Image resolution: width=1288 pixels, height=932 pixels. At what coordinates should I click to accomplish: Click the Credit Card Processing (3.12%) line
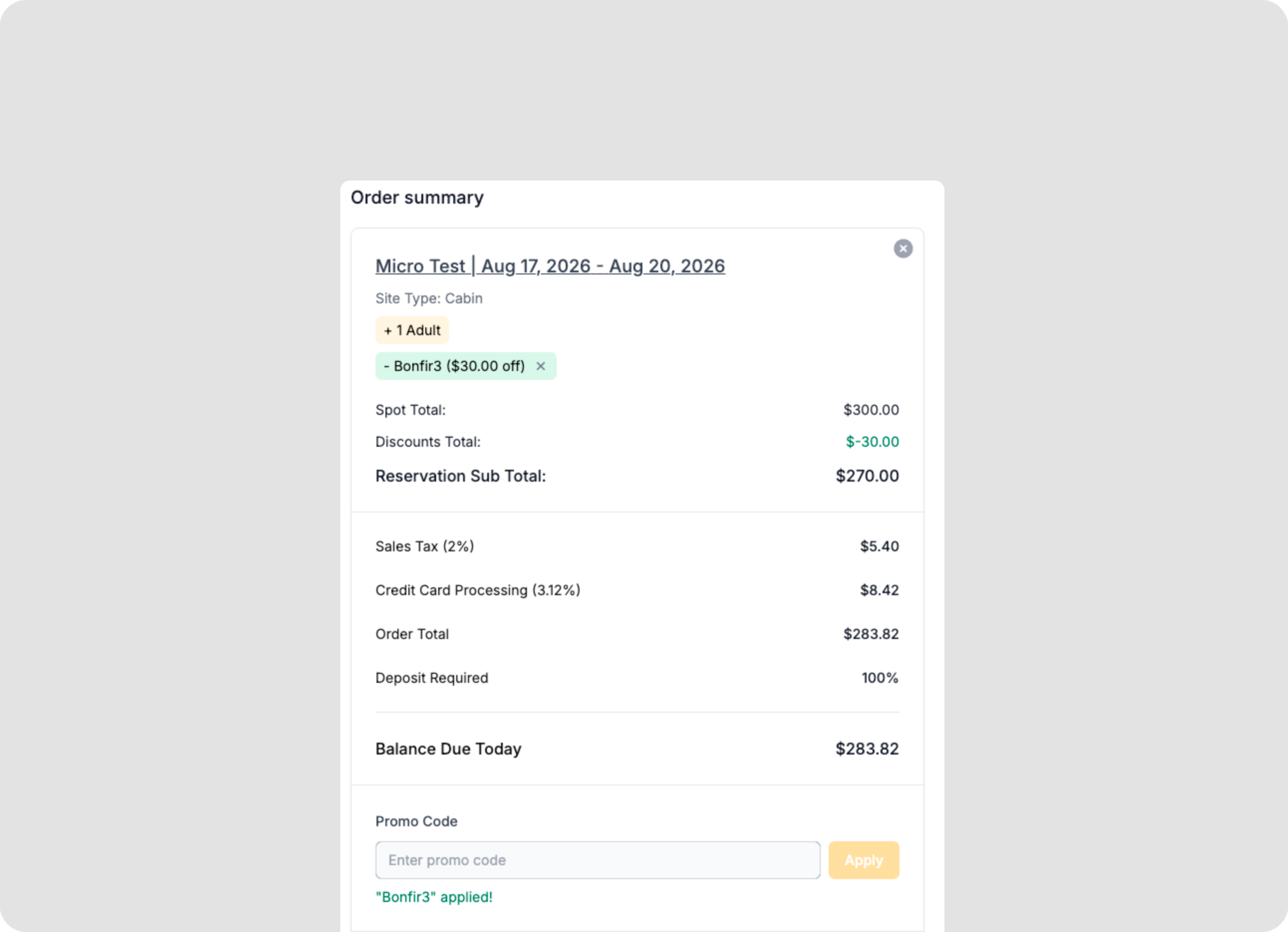(478, 590)
